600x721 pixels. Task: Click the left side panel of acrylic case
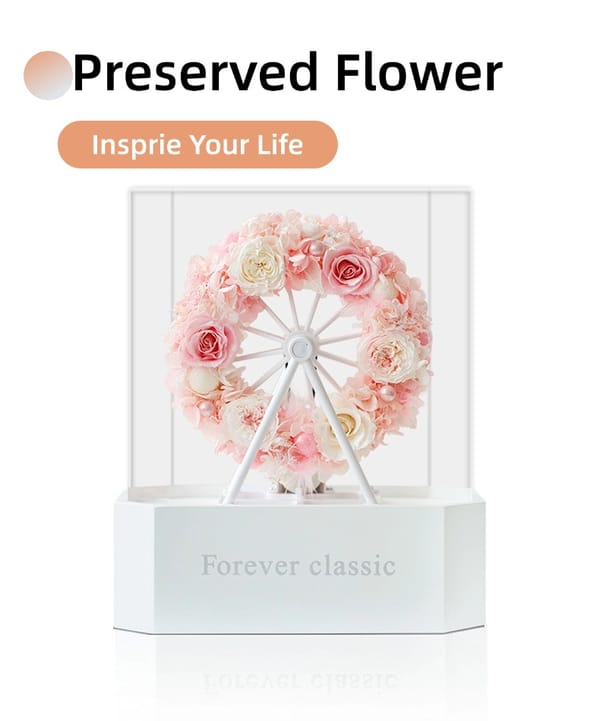tap(151, 340)
